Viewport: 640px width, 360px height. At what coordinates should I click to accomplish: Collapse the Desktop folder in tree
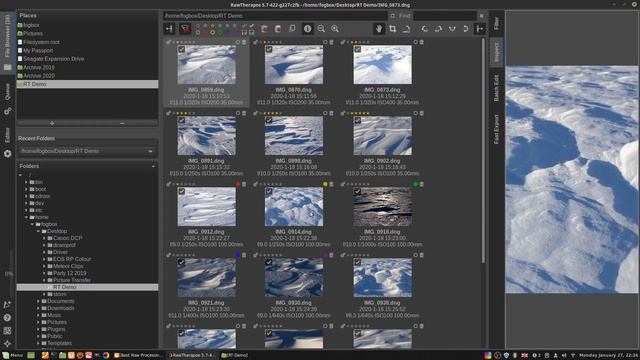coord(38,231)
